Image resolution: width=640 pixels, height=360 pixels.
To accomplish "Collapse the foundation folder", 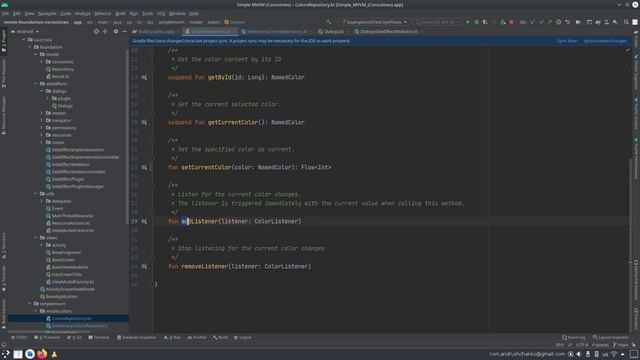I will pos(30,47).
